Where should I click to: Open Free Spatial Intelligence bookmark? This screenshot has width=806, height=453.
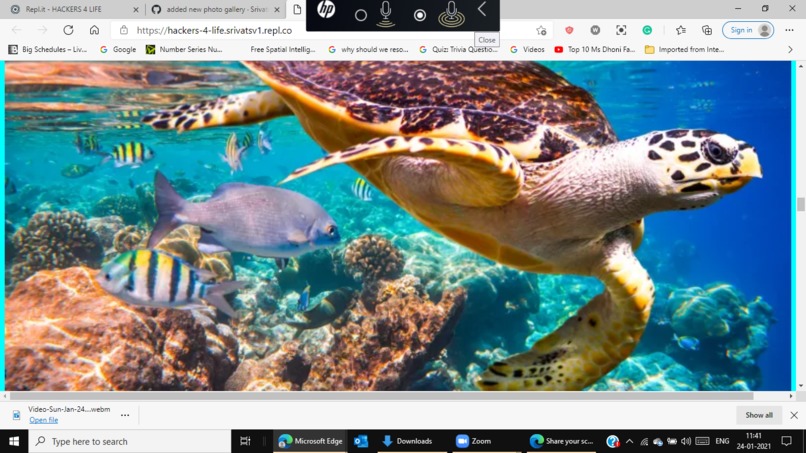(283, 49)
